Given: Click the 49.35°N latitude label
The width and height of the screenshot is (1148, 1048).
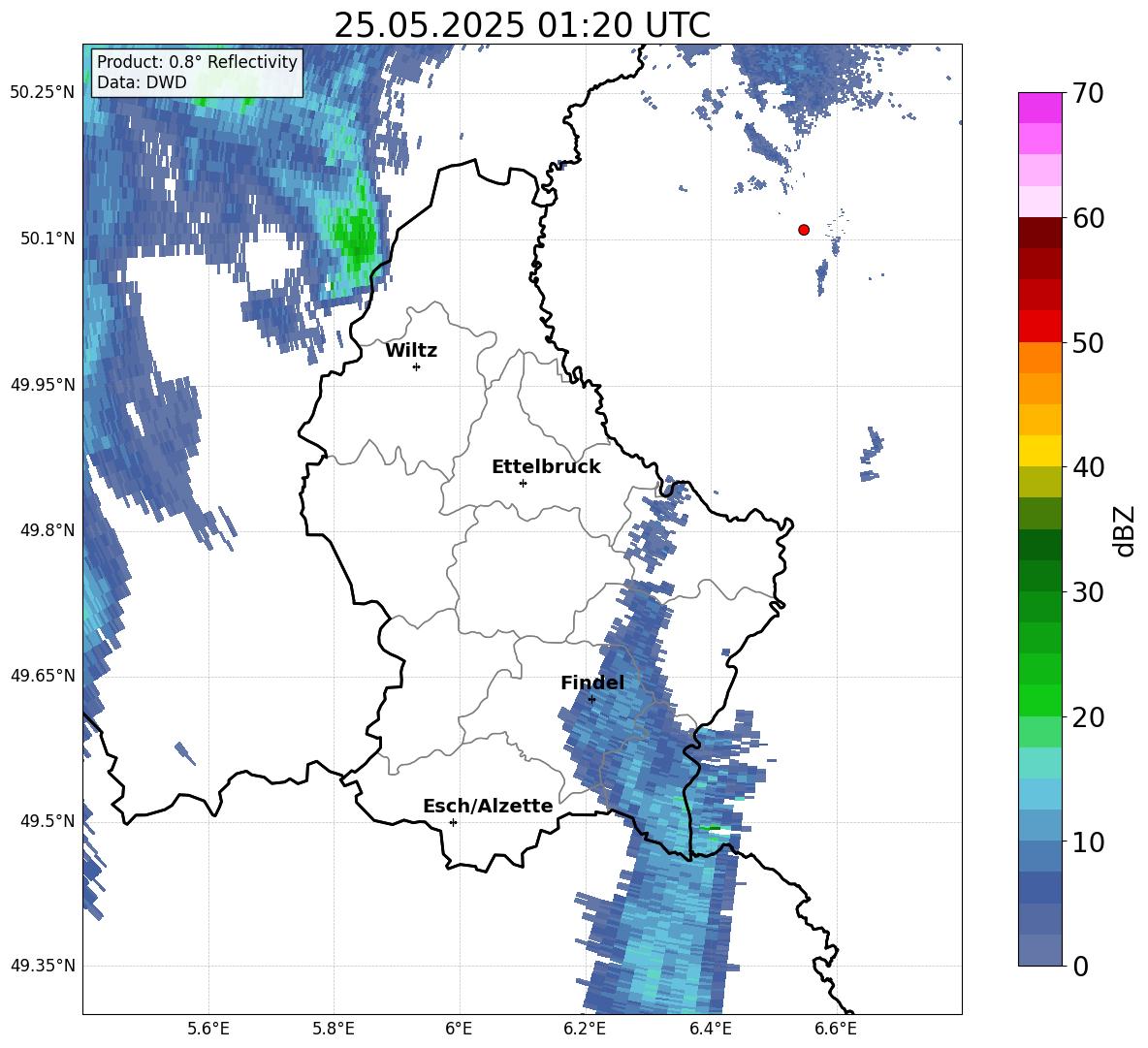Looking at the screenshot, I should click(x=43, y=966).
